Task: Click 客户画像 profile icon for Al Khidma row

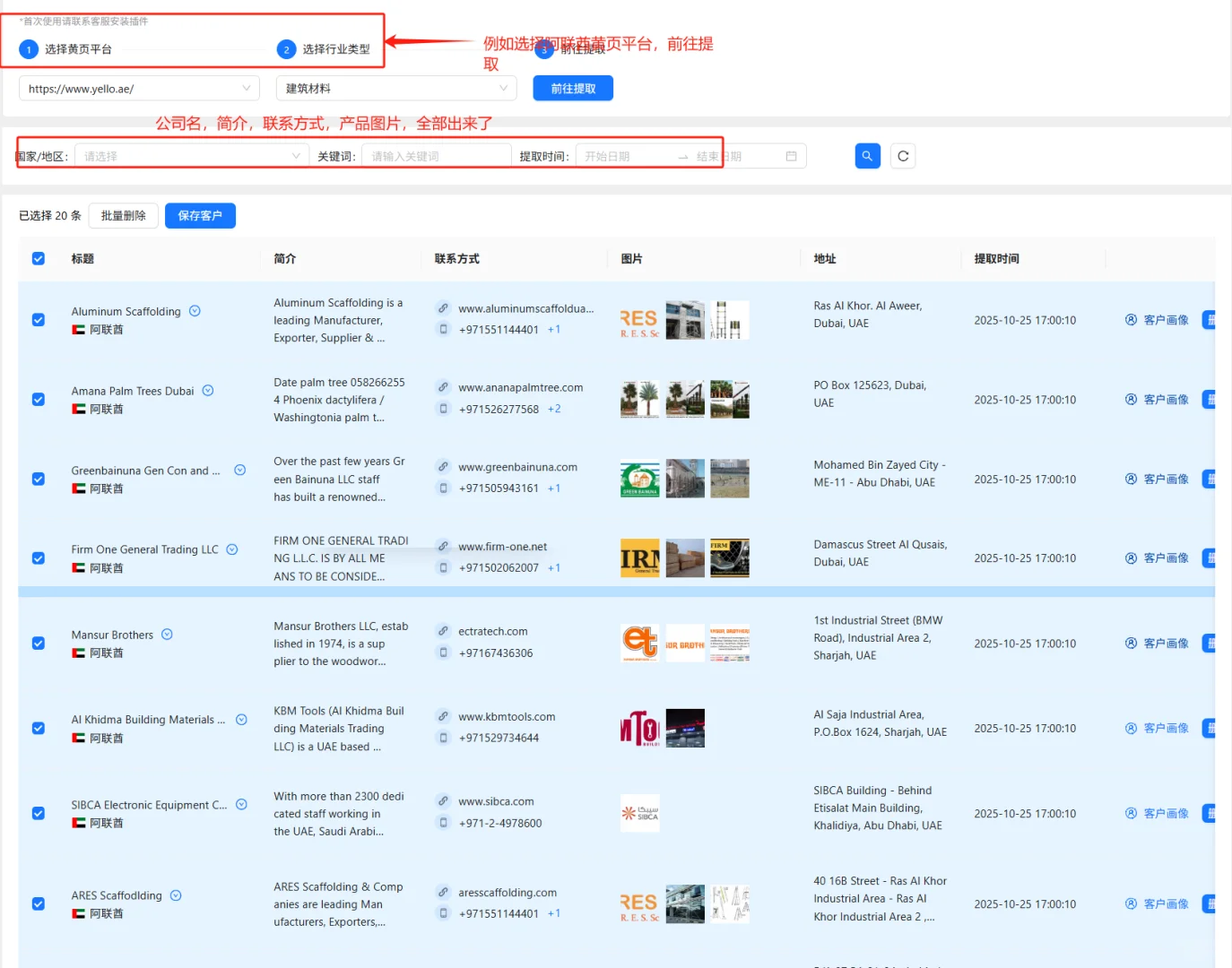Action: [1132, 729]
